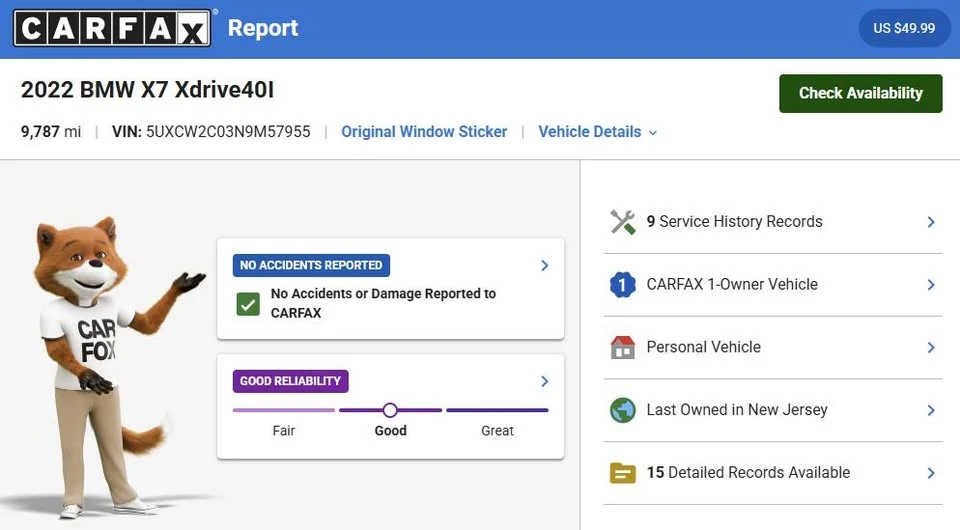Open the No Accidents Reported card chevron
Viewport: 960px width, 530px height.
(x=544, y=266)
